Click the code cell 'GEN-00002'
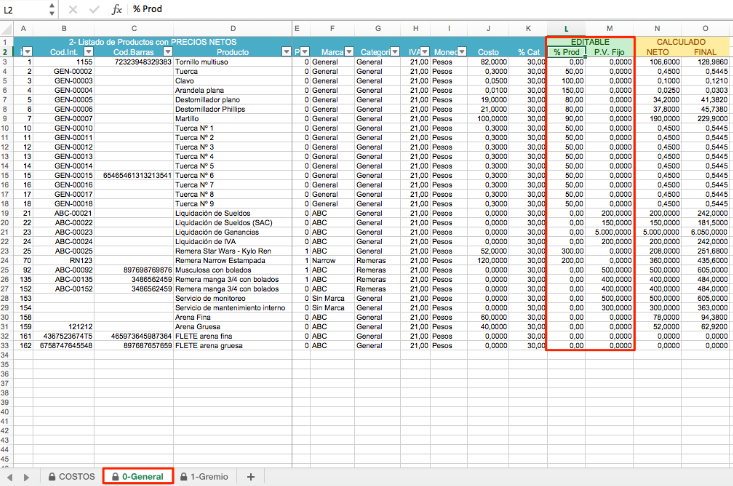This screenshot has height=486, width=733. pos(64,71)
